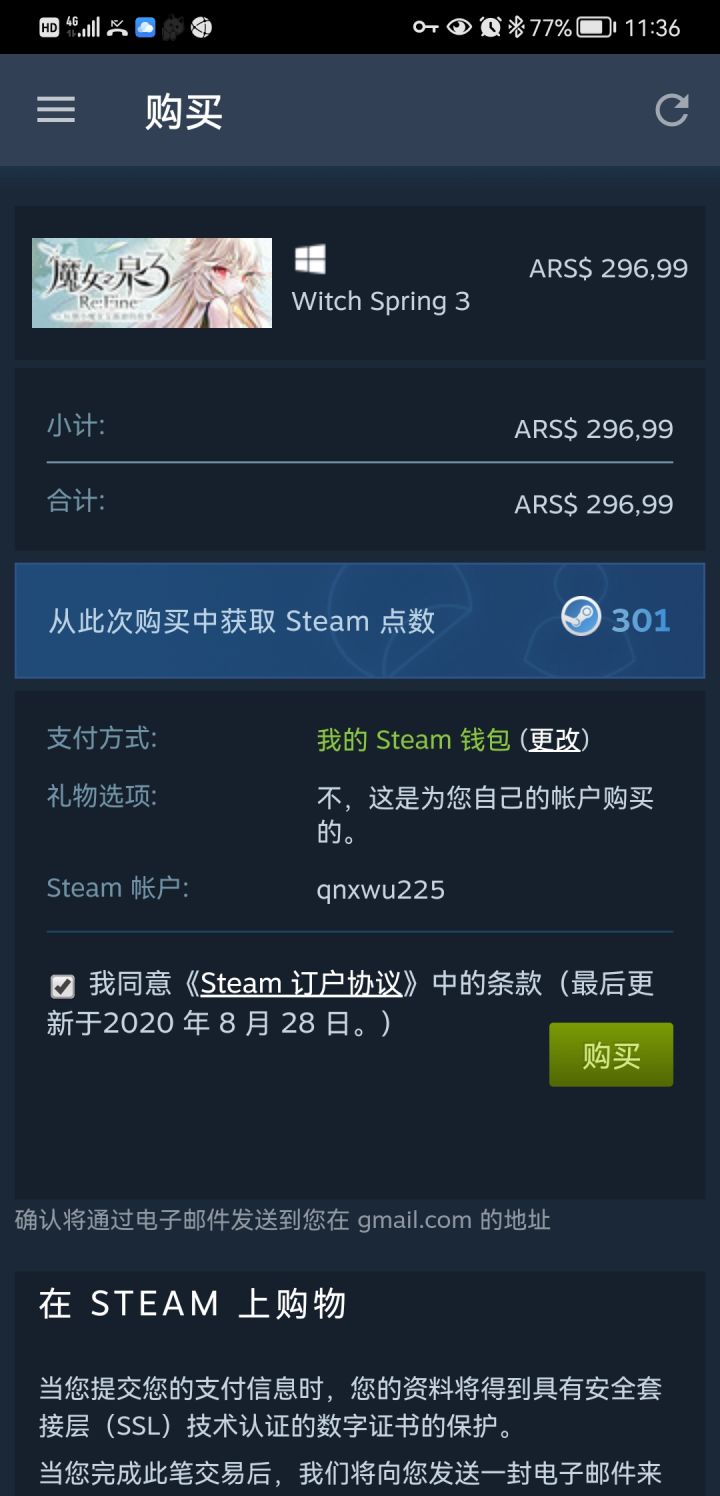This screenshot has height=1496, width=720.
Task: Tap the Windows platform icon
Action: coord(310,259)
